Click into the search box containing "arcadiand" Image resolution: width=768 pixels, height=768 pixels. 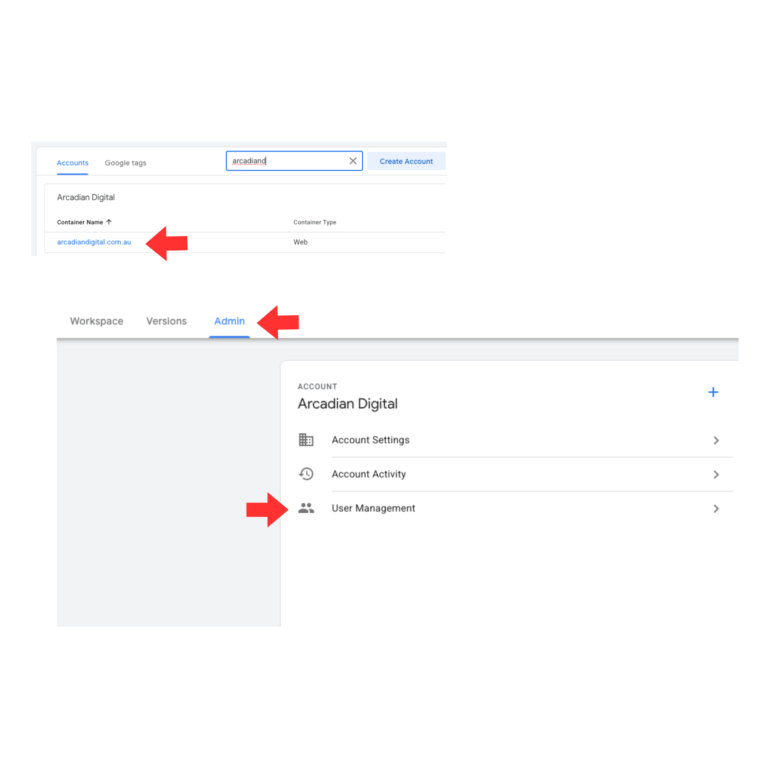point(285,161)
